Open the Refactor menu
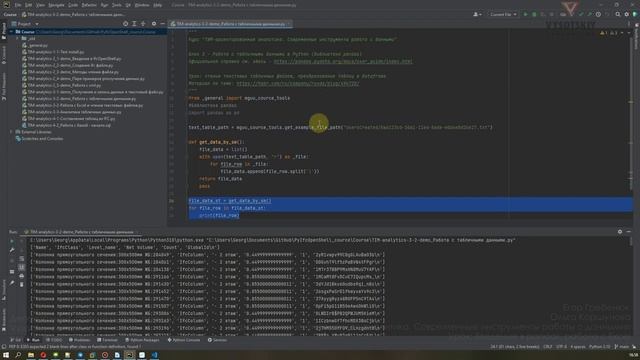The height and width of the screenshot is (360, 640). [89, 5]
